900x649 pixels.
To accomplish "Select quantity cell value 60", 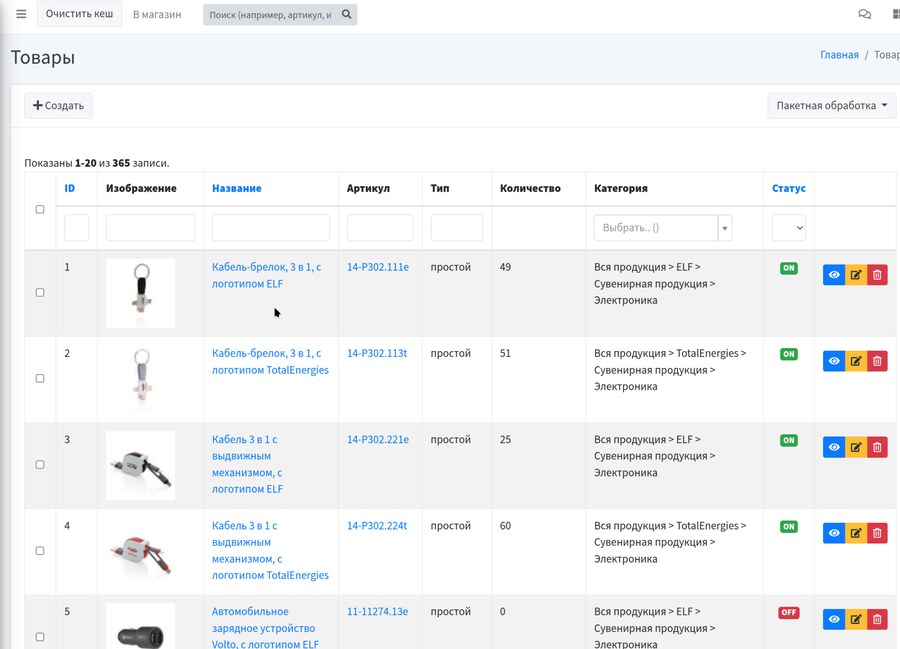I will (x=505, y=525).
